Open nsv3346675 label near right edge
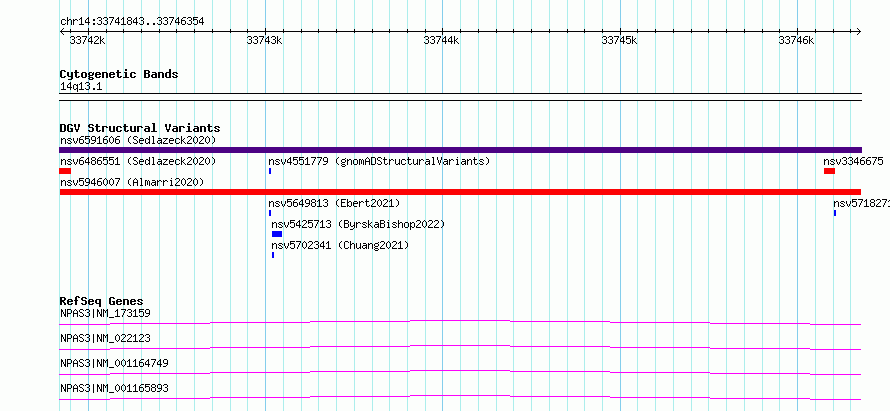 point(853,161)
